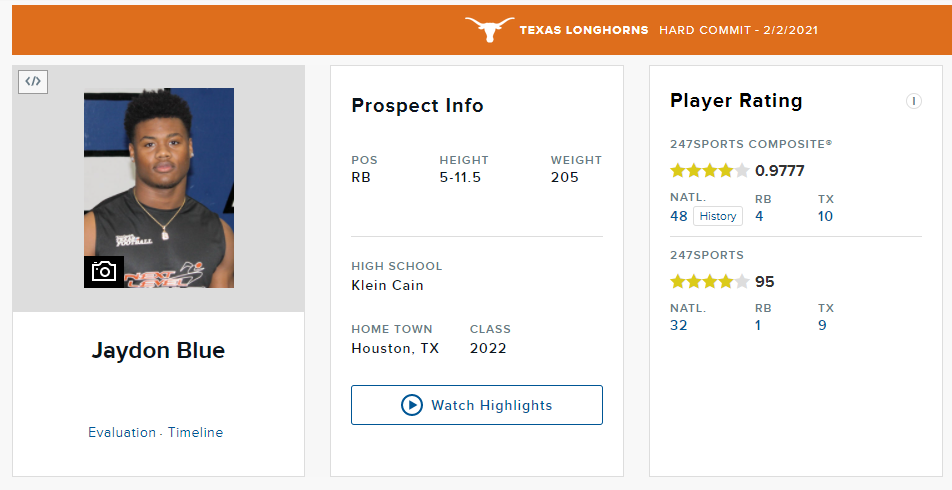Click the 247Sports Composite star rating
This screenshot has height=490, width=952.
pos(709,171)
